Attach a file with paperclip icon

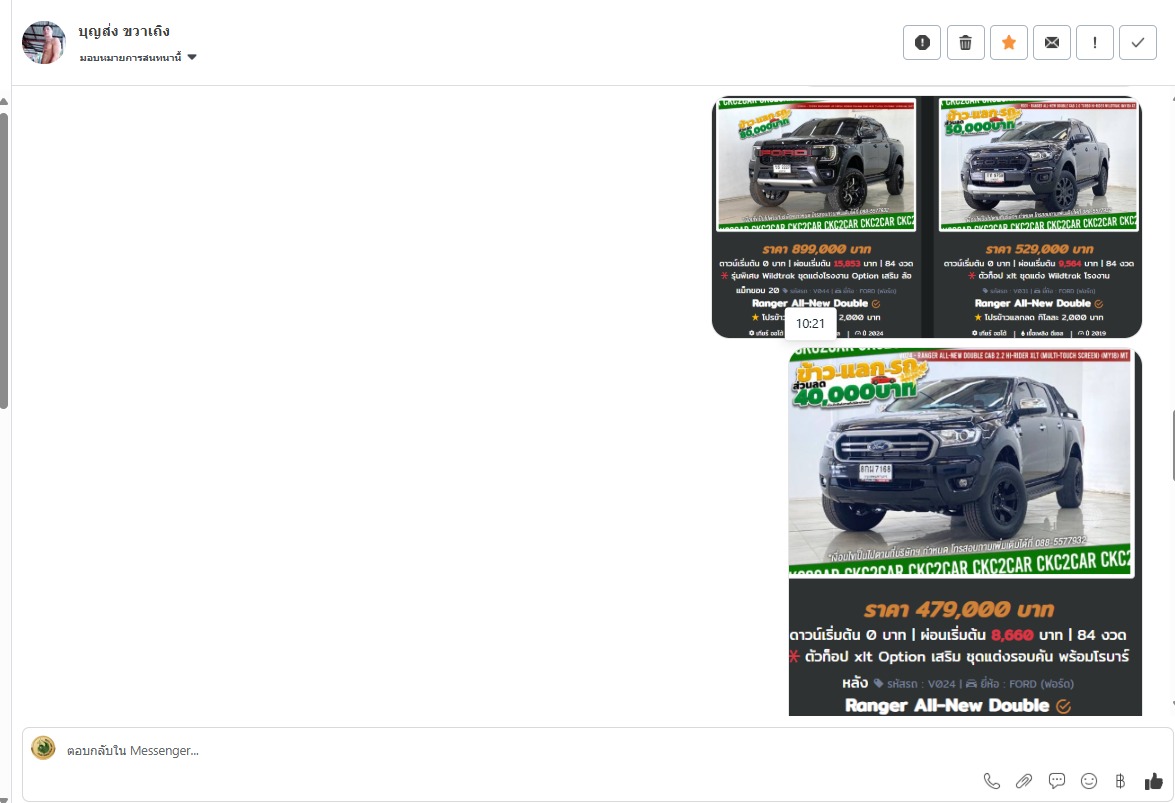click(1024, 781)
